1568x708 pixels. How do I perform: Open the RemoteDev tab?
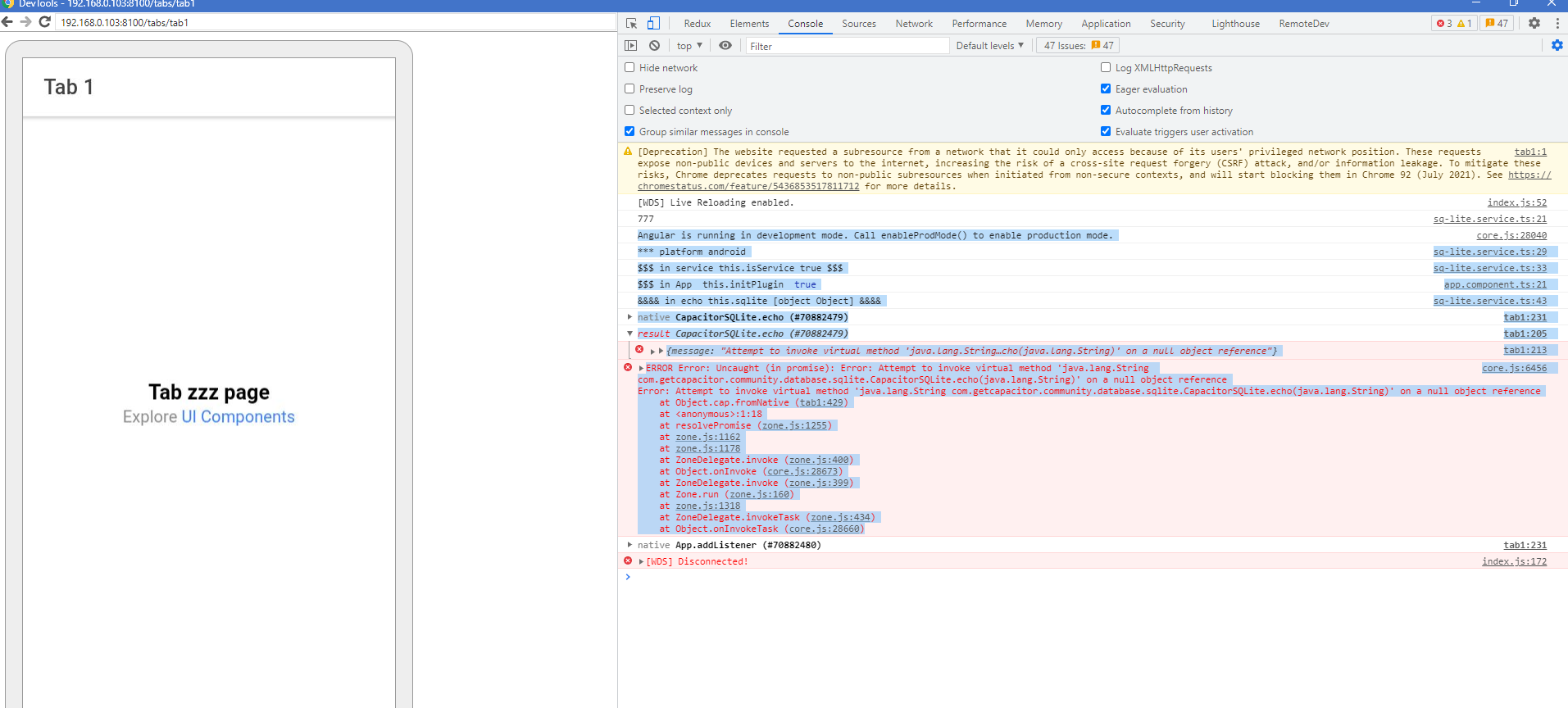pos(1304,24)
